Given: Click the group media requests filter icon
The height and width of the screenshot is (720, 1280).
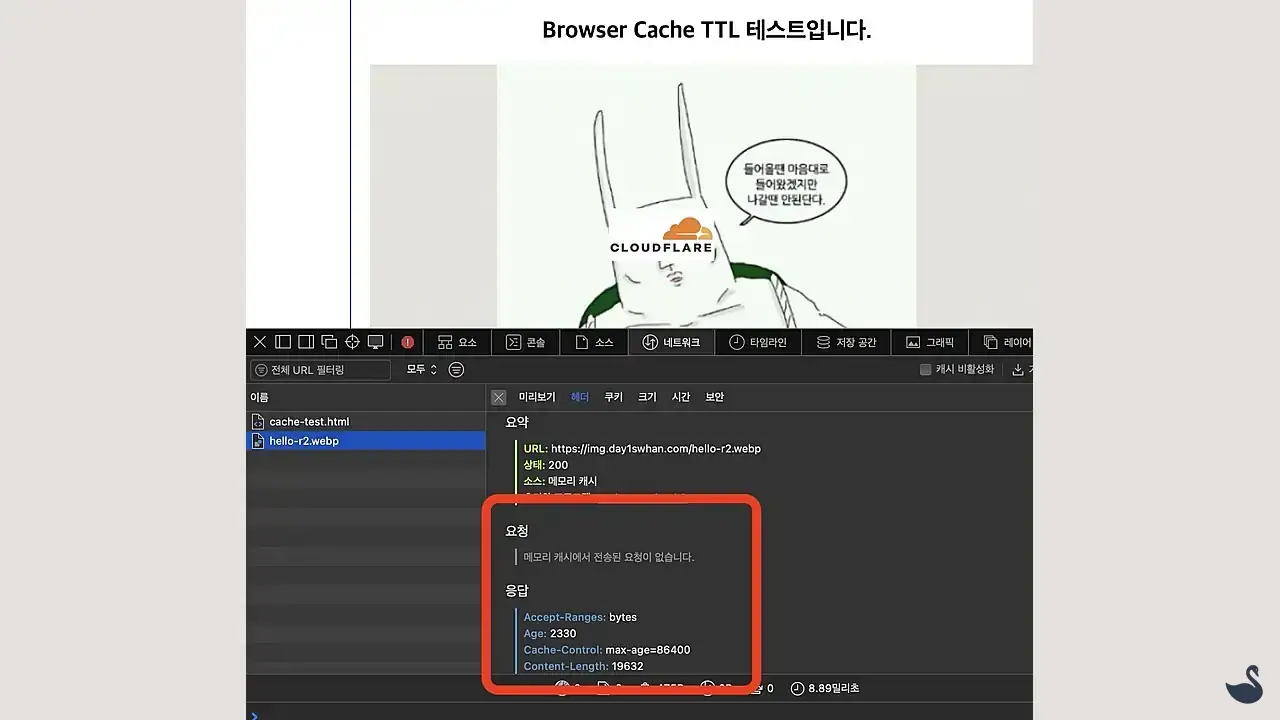Looking at the screenshot, I should pyautogui.click(x=457, y=370).
